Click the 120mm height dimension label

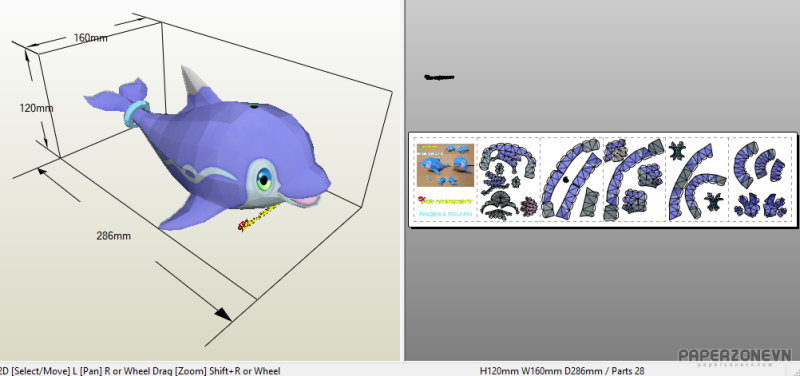(x=36, y=108)
